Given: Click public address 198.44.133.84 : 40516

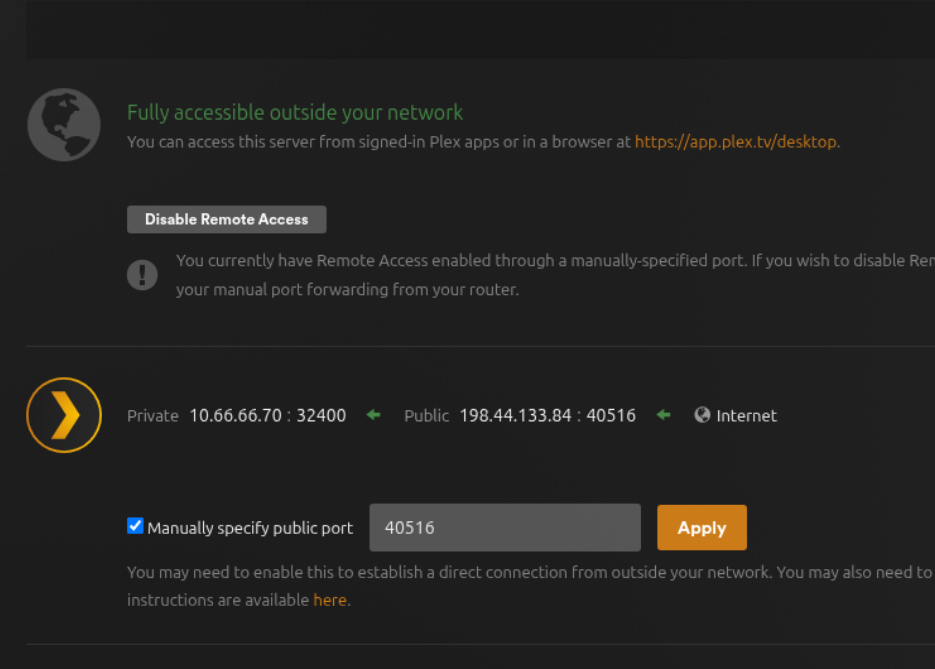Looking at the screenshot, I should [x=547, y=415].
